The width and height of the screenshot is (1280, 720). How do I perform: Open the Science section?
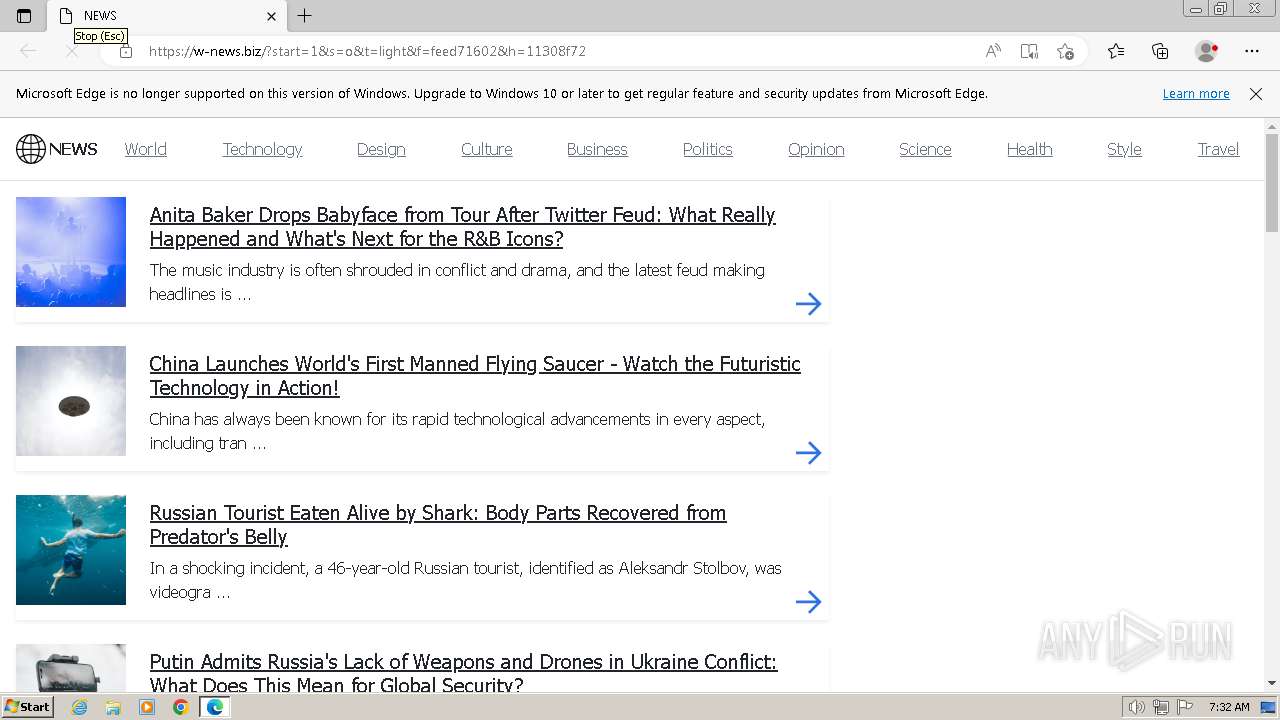pyautogui.click(x=925, y=149)
